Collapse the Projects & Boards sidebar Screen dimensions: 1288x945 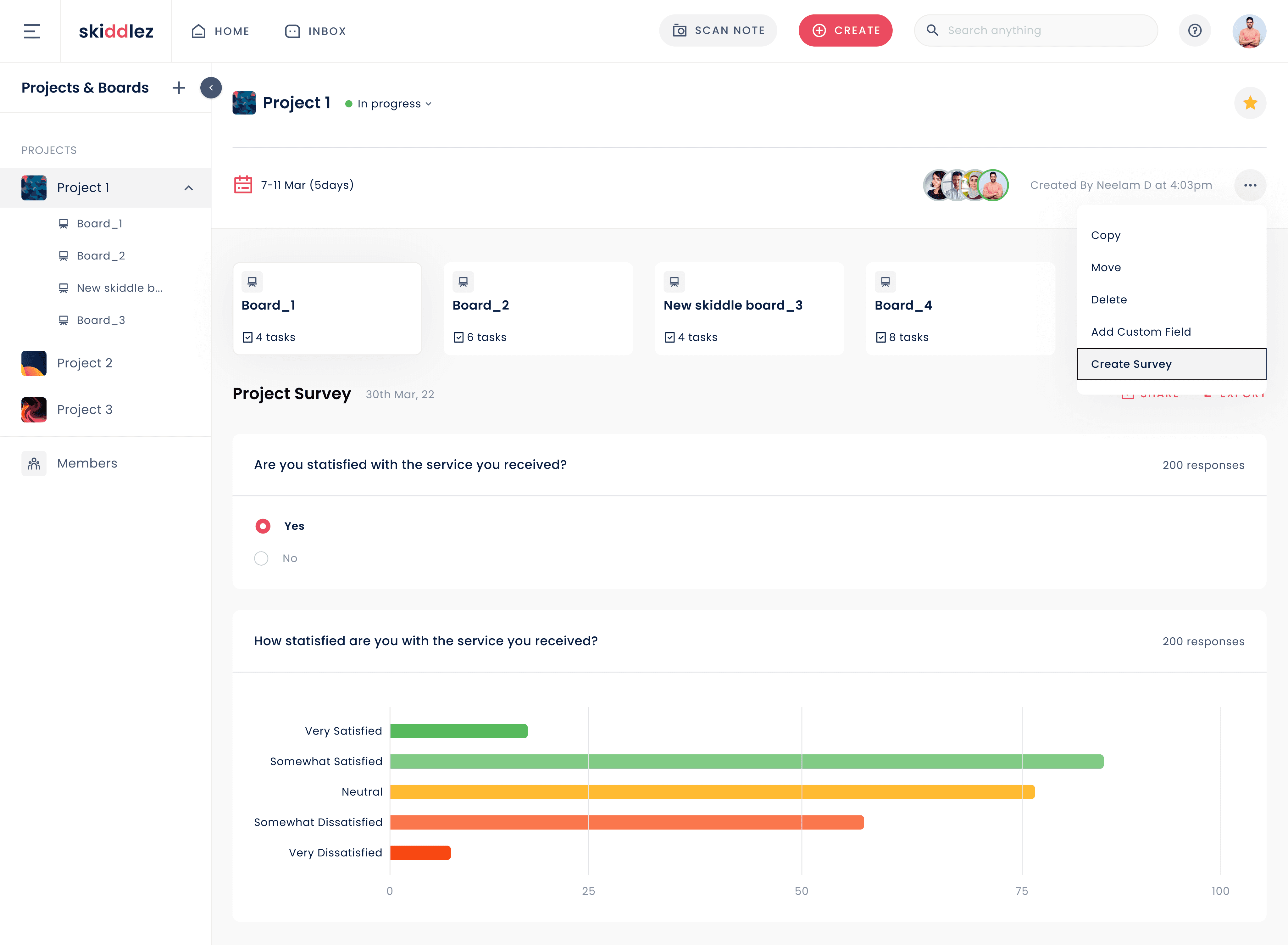pyautogui.click(x=211, y=87)
